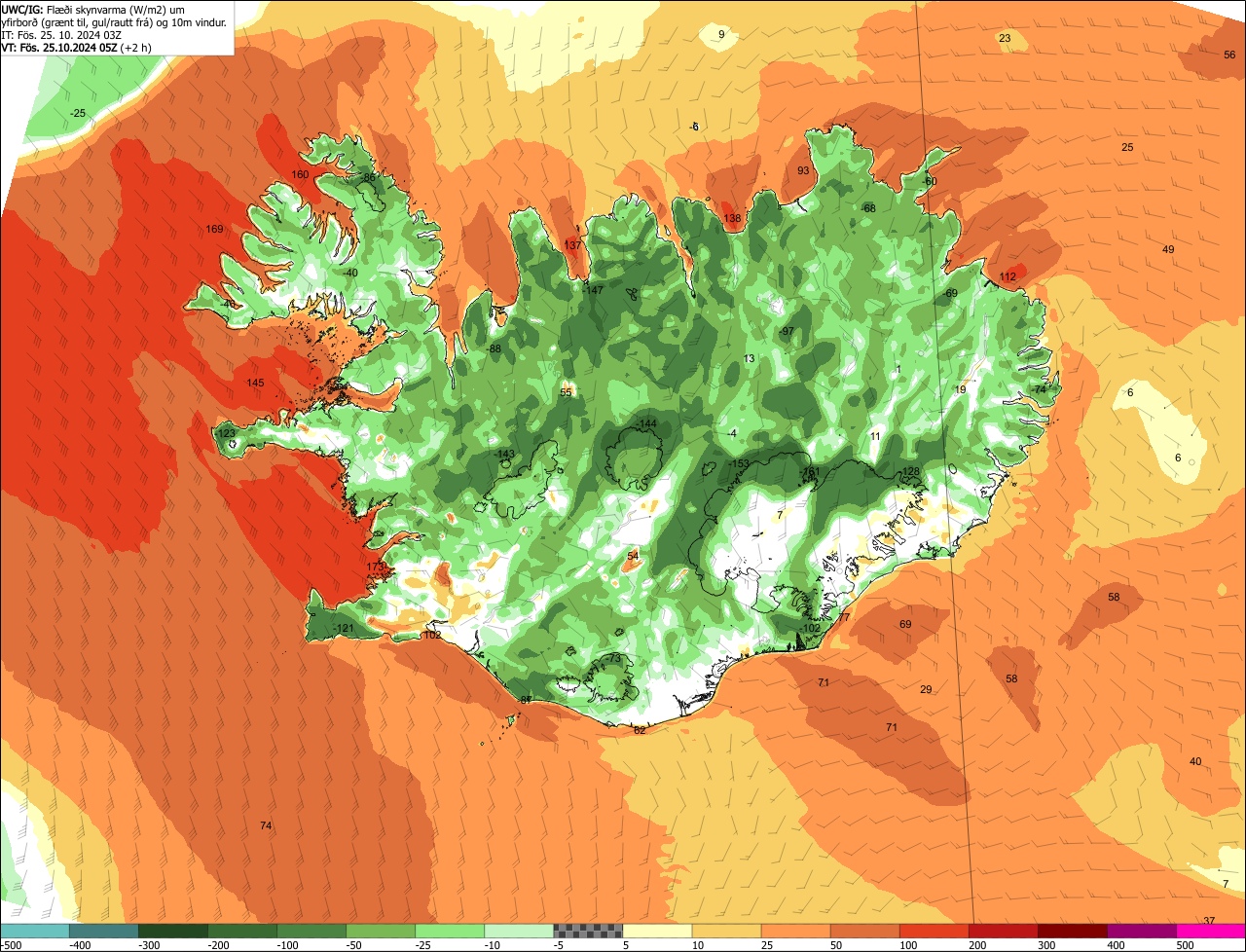Screen dimensions: 1246x952
Task: Pick the teal -400 to -300 legend swatch
Action: (x=103, y=931)
